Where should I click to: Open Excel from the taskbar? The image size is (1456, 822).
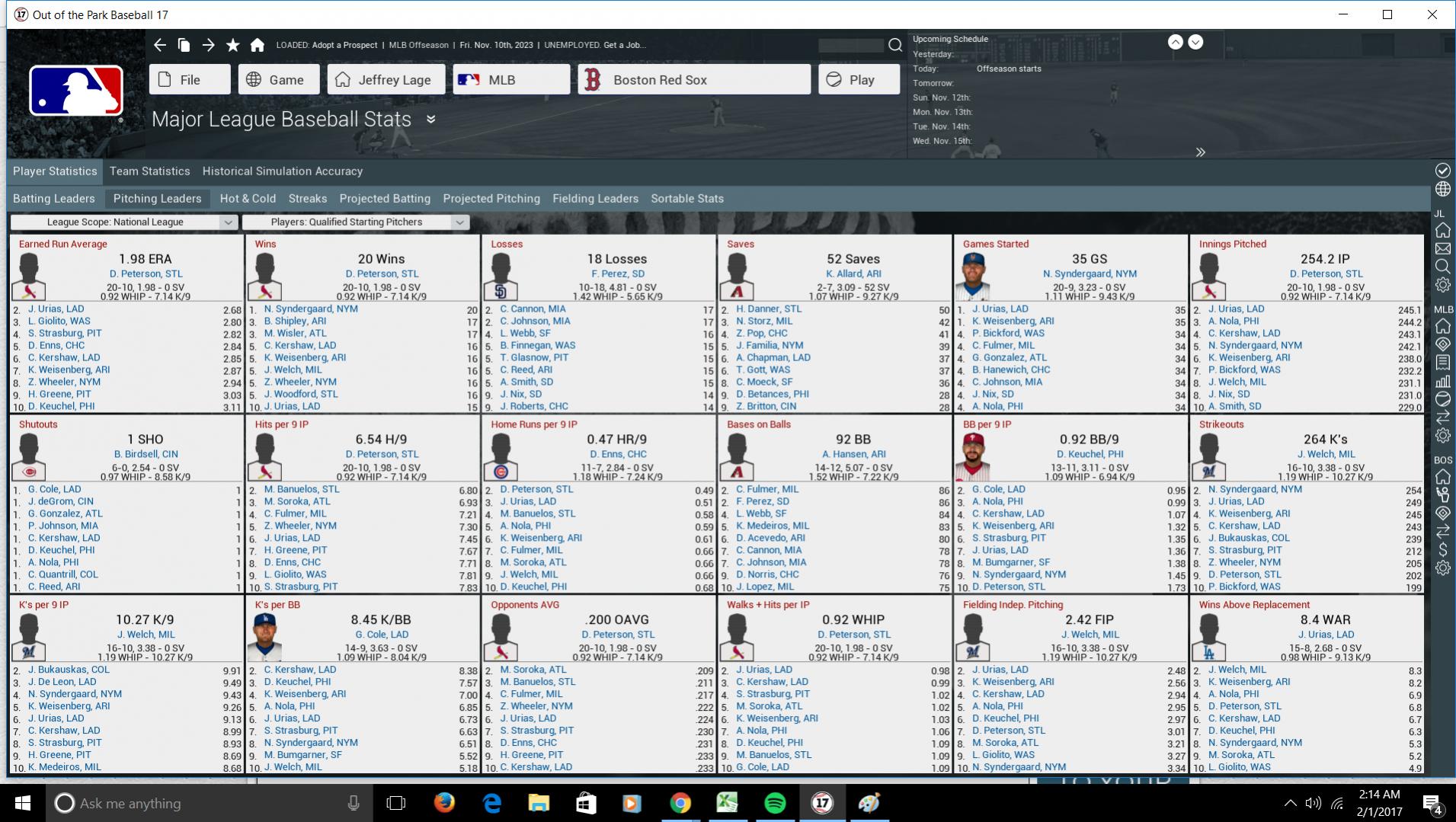[728, 803]
